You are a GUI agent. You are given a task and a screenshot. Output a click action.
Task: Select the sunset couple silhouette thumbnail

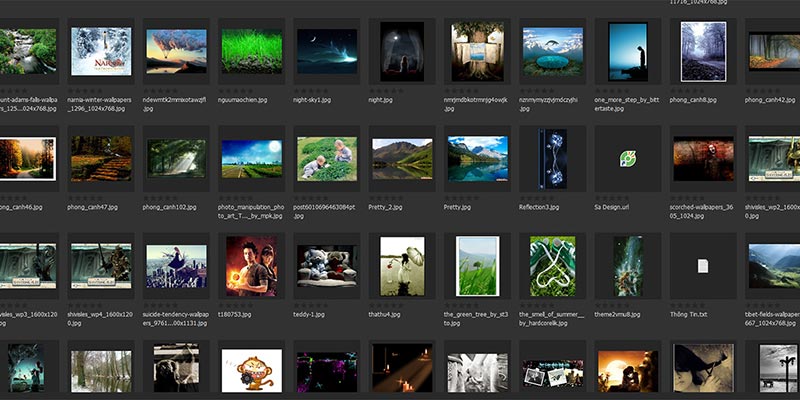[628, 371]
